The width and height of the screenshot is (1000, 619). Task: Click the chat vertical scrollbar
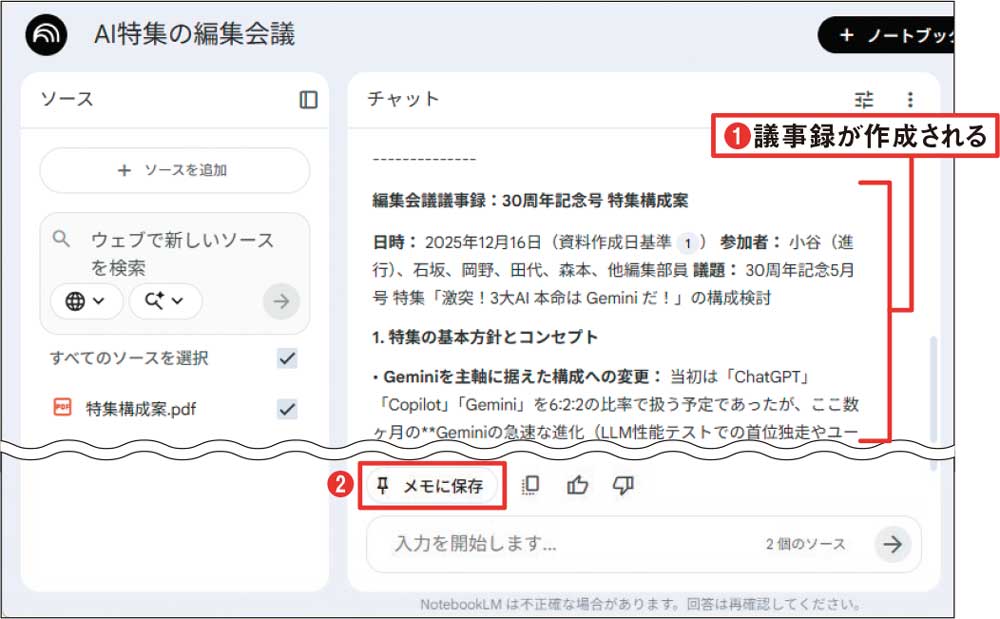tap(934, 389)
